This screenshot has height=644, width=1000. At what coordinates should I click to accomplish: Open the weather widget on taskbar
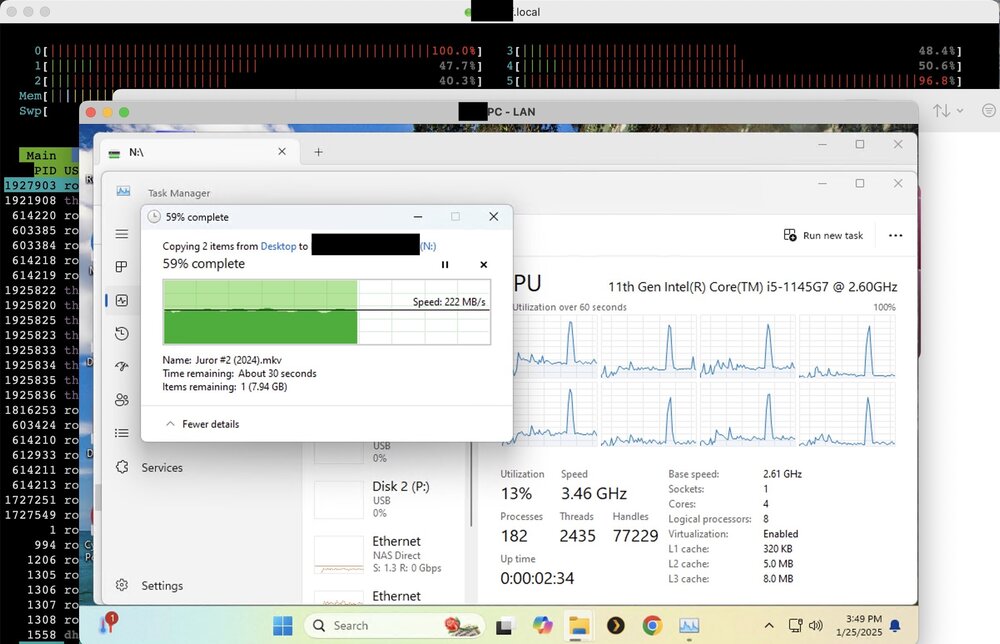tap(109, 623)
